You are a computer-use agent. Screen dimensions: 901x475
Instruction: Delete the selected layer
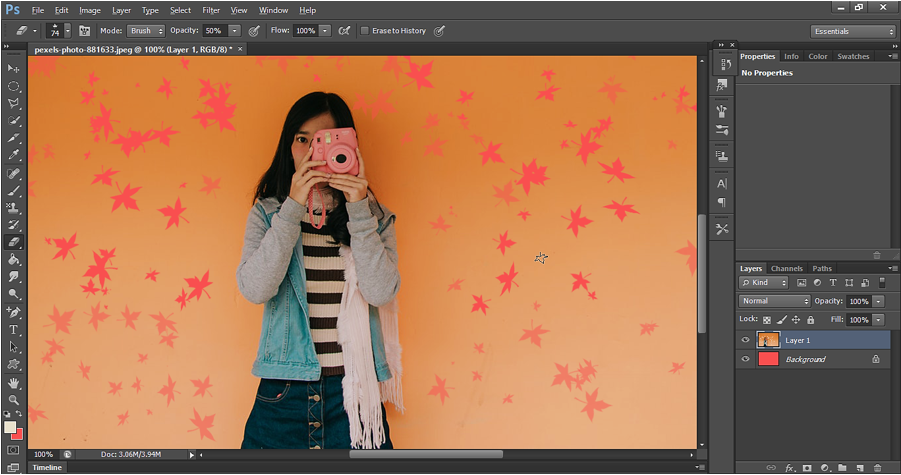(877, 468)
